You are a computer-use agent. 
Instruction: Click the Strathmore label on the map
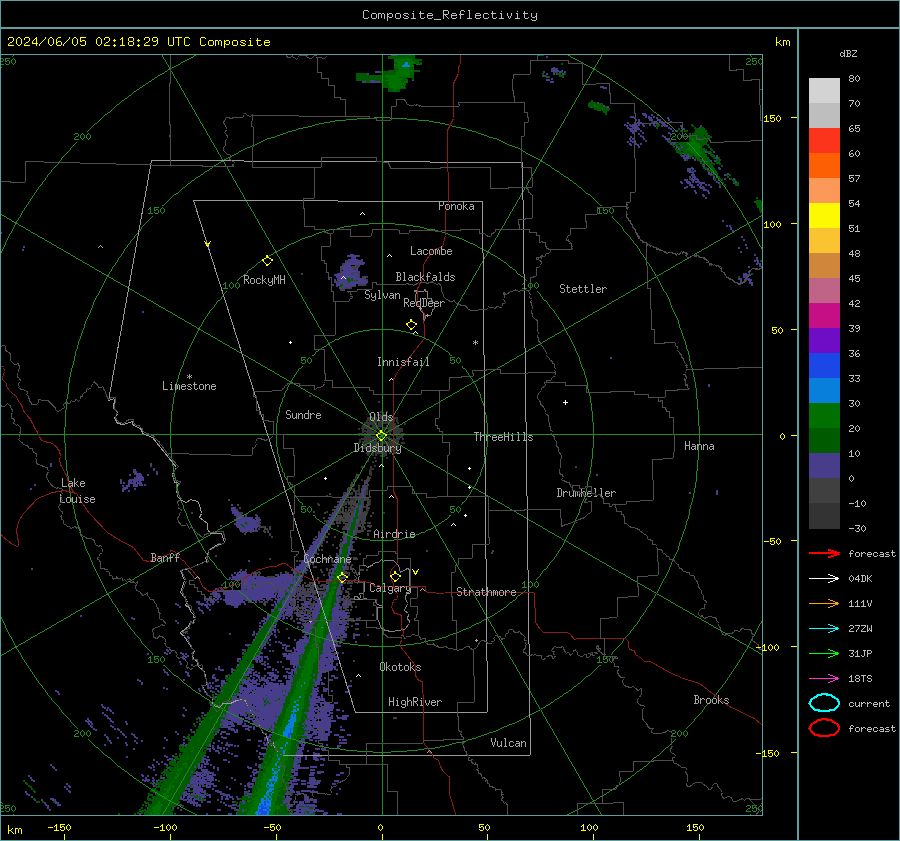tap(486, 592)
